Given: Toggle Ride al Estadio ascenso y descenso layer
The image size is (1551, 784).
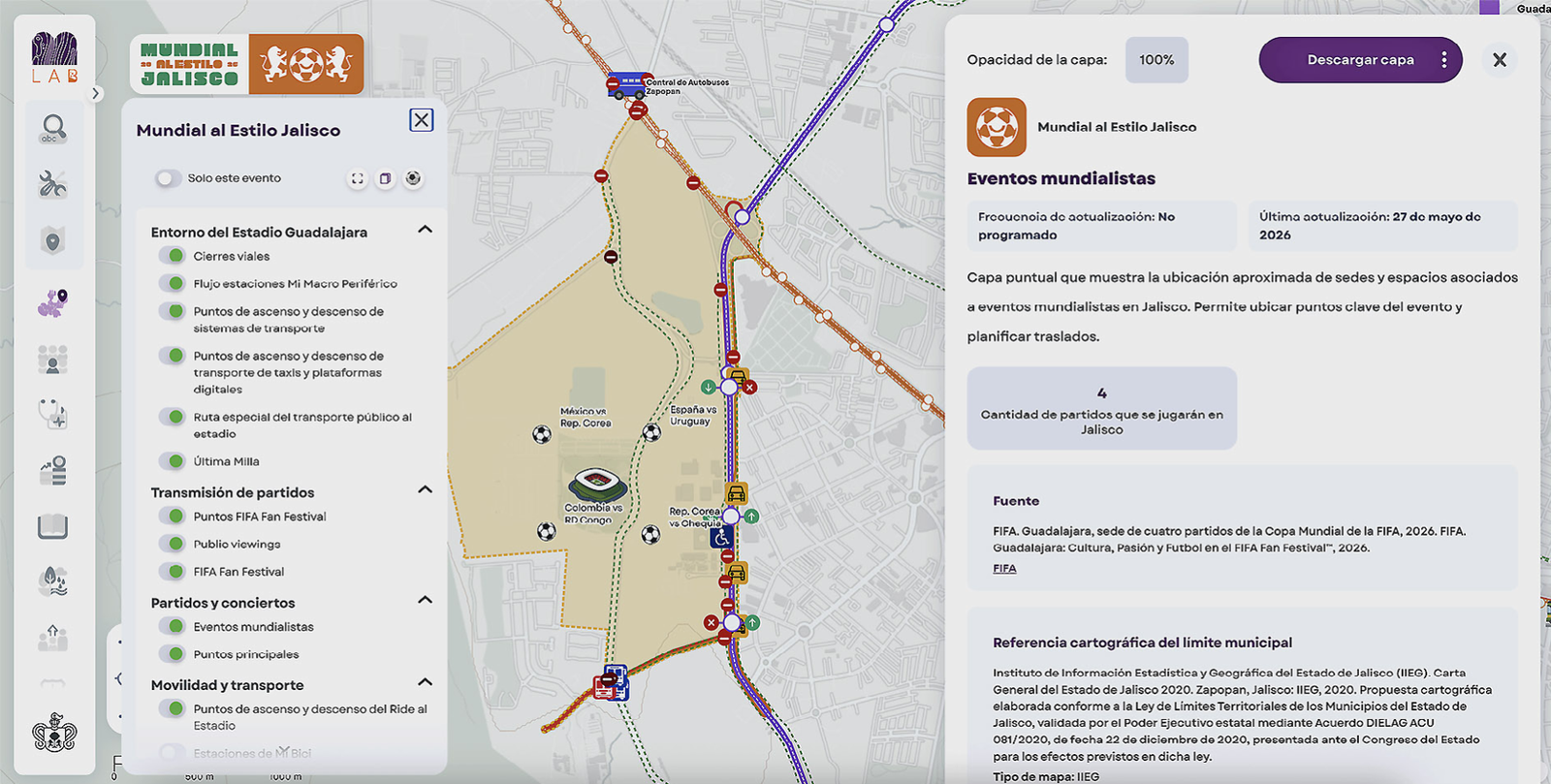Looking at the screenshot, I should (x=173, y=709).
